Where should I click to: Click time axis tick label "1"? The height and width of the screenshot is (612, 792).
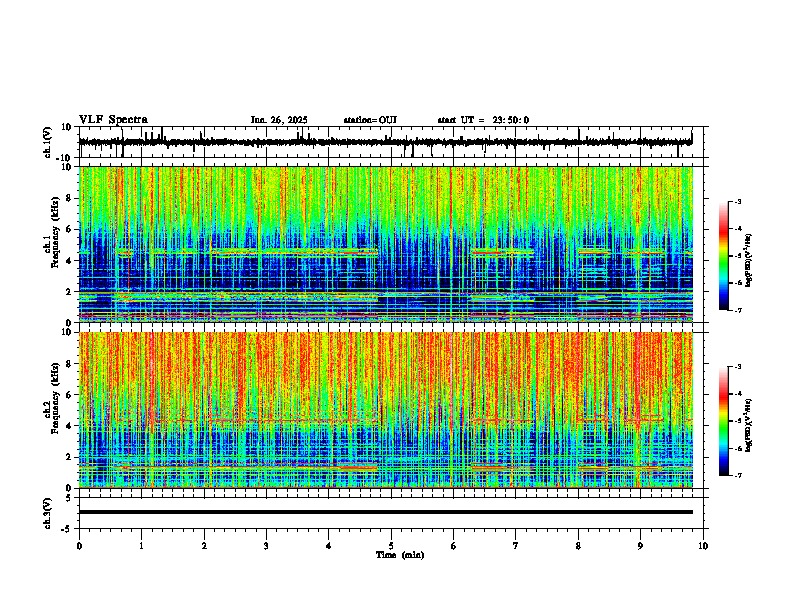[141, 546]
